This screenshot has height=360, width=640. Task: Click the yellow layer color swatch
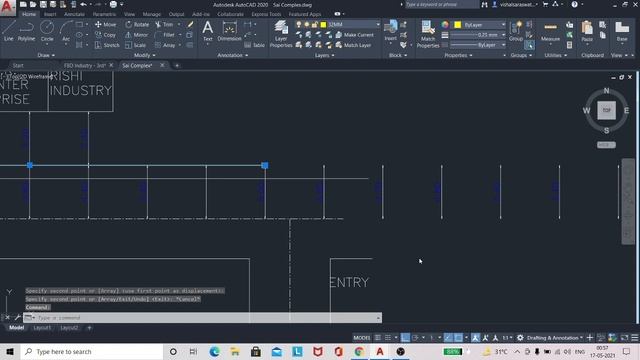click(x=323, y=24)
